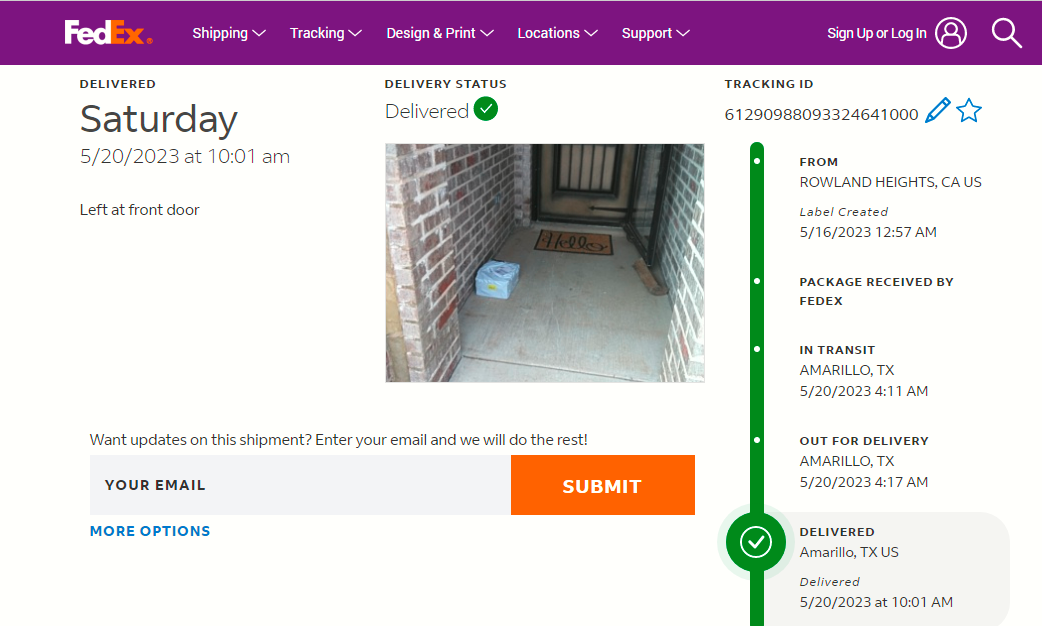
Task: Expand the Tracking menu
Action: pyautogui.click(x=325, y=33)
